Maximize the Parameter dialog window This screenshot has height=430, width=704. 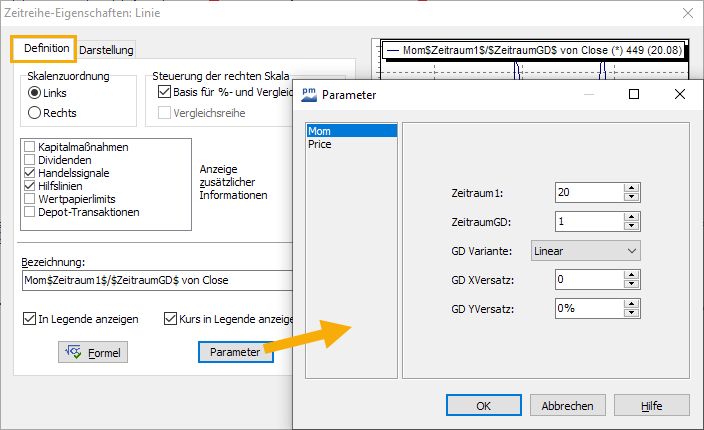click(x=634, y=94)
